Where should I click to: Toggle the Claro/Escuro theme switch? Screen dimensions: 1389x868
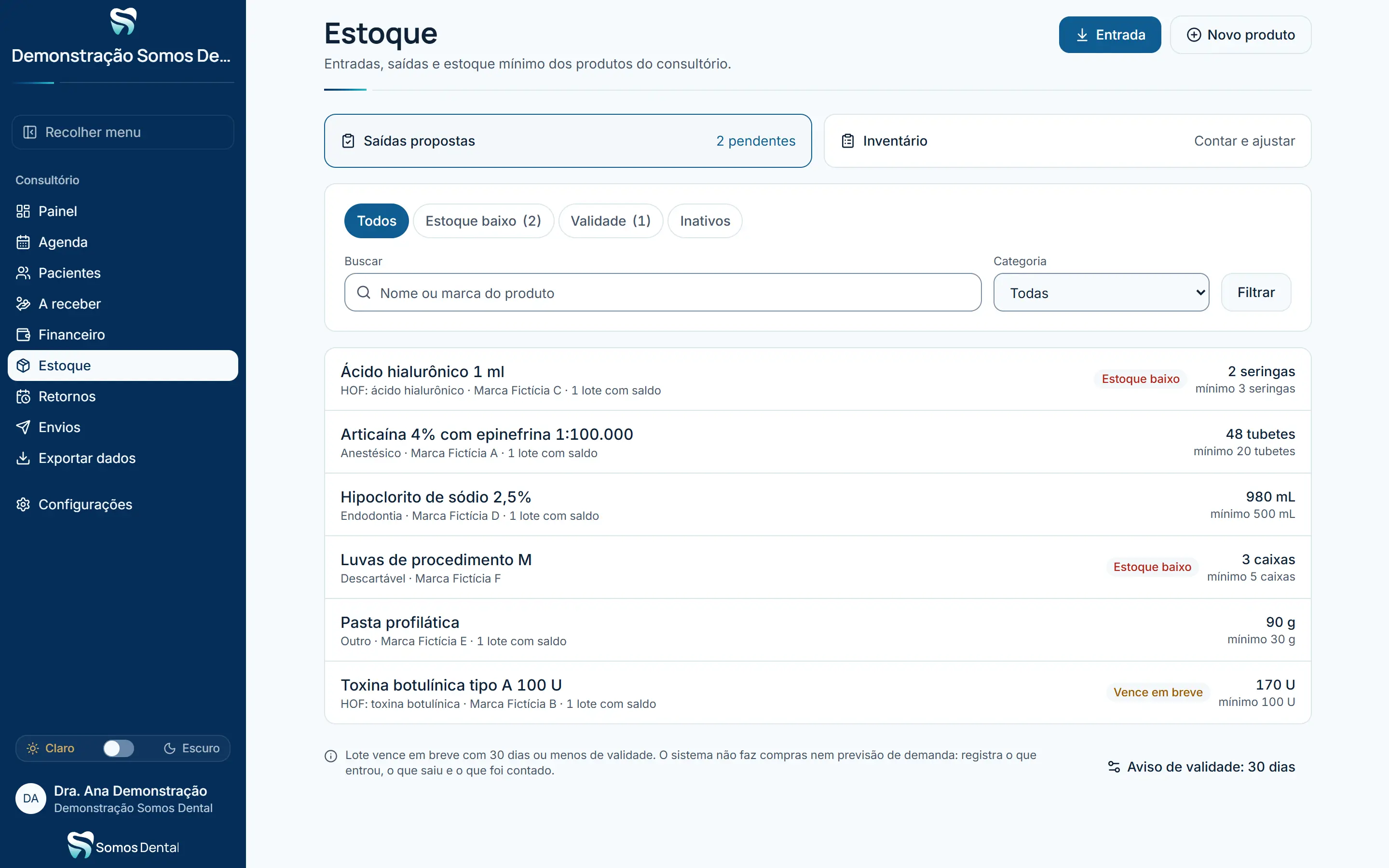pyautogui.click(x=118, y=748)
